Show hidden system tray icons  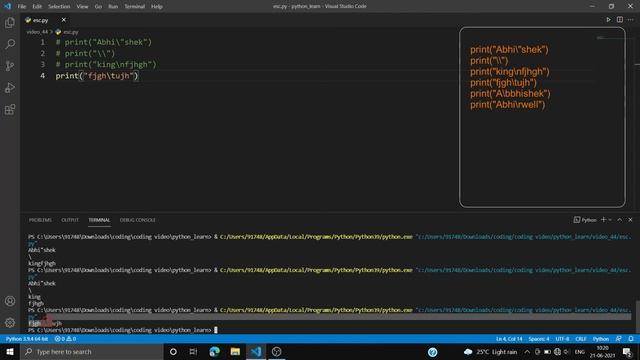pos(527,352)
